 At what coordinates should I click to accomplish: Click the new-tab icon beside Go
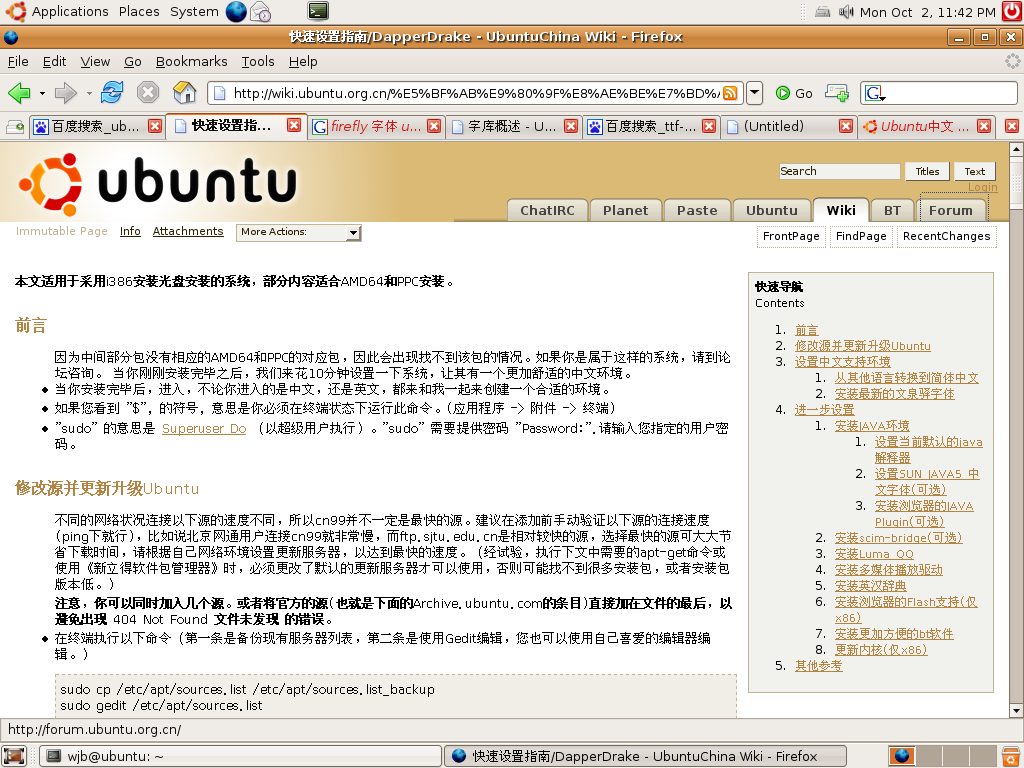click(837, 93)
